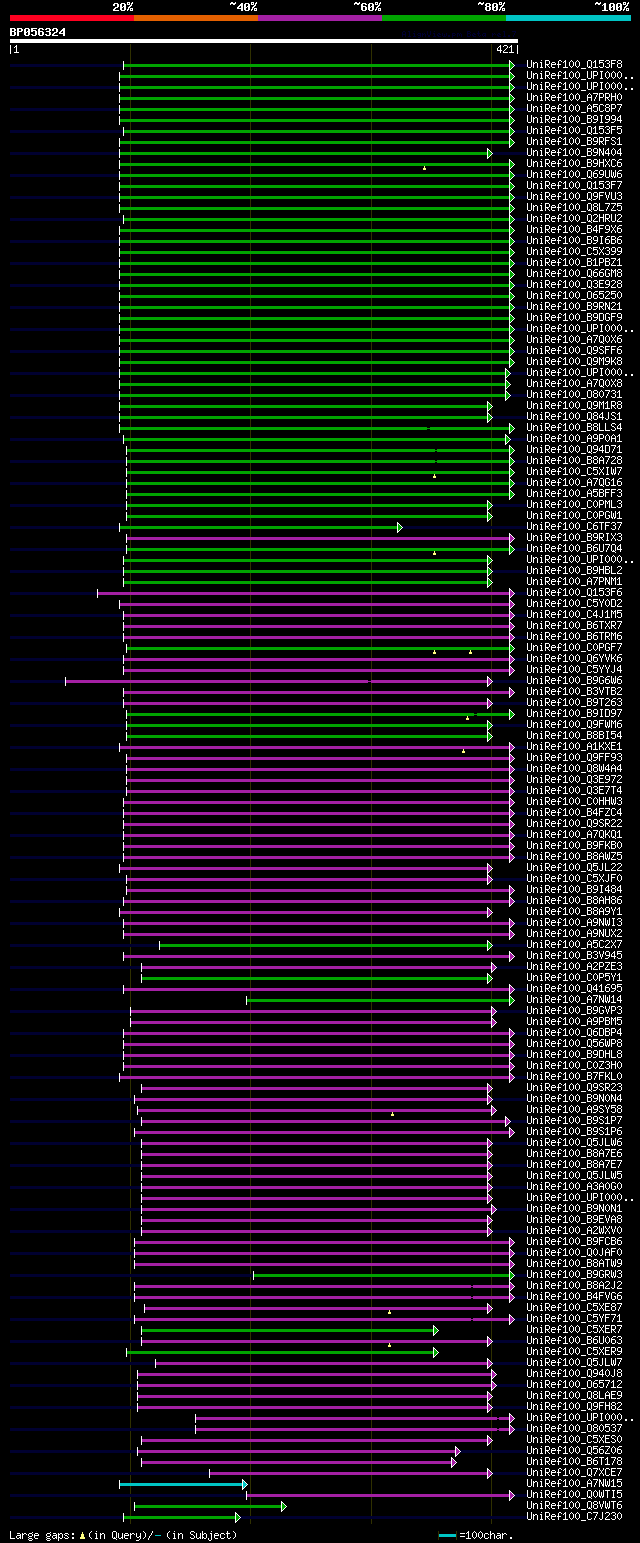Click the UniRef100_B9N404 label
The width and height of the screenshot is (640, 1543).
(574, 153)
